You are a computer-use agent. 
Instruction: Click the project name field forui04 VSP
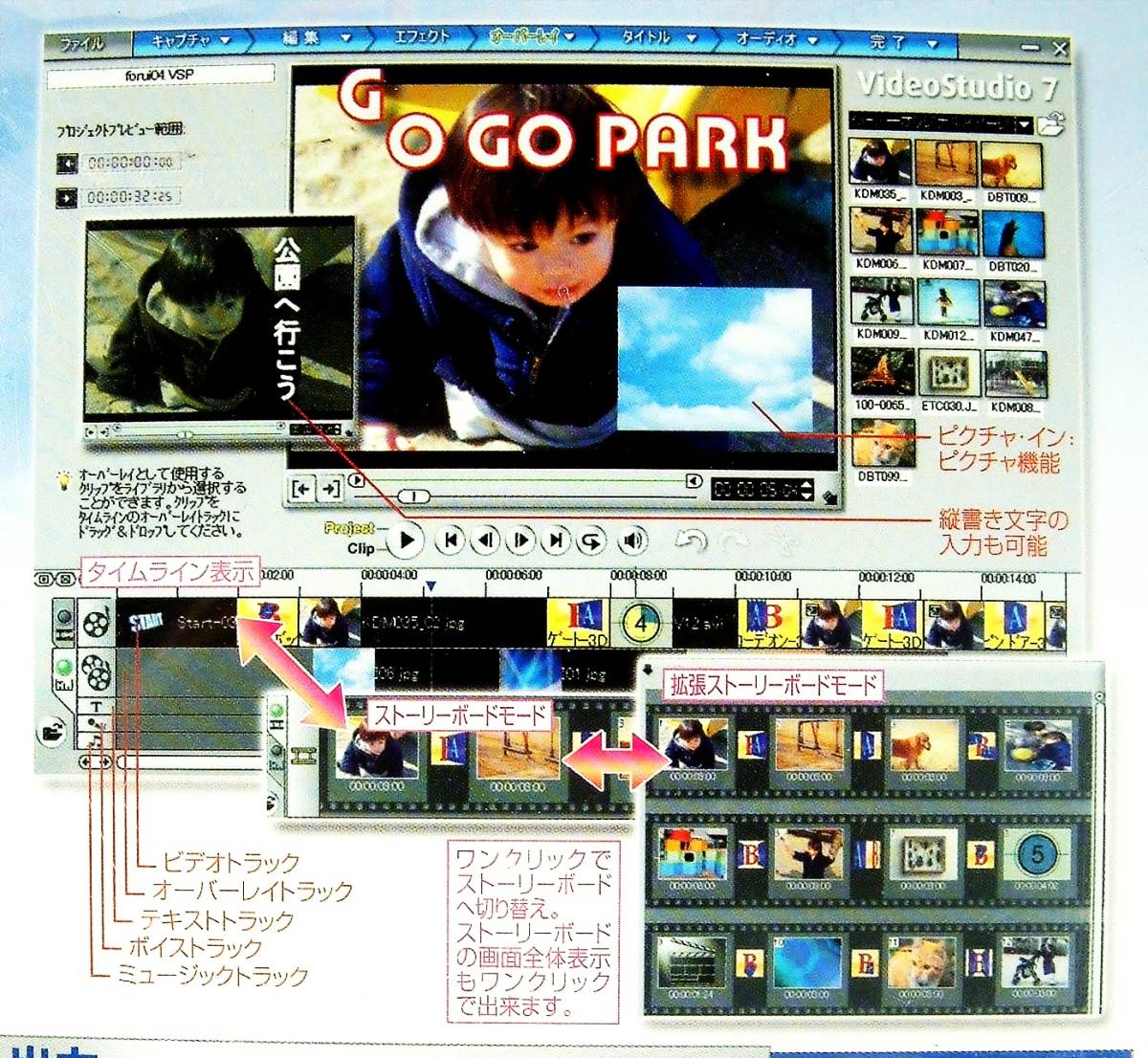point(160,76)
